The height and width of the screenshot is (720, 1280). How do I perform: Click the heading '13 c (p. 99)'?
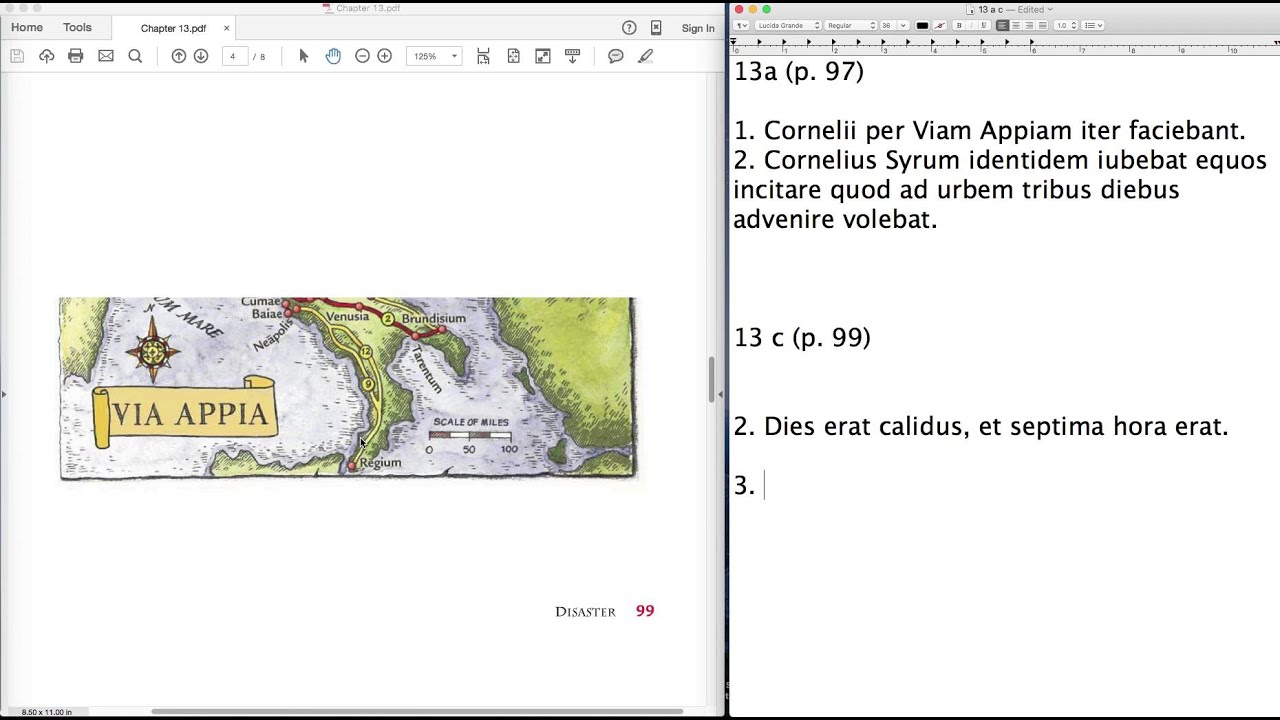point(802,337)
